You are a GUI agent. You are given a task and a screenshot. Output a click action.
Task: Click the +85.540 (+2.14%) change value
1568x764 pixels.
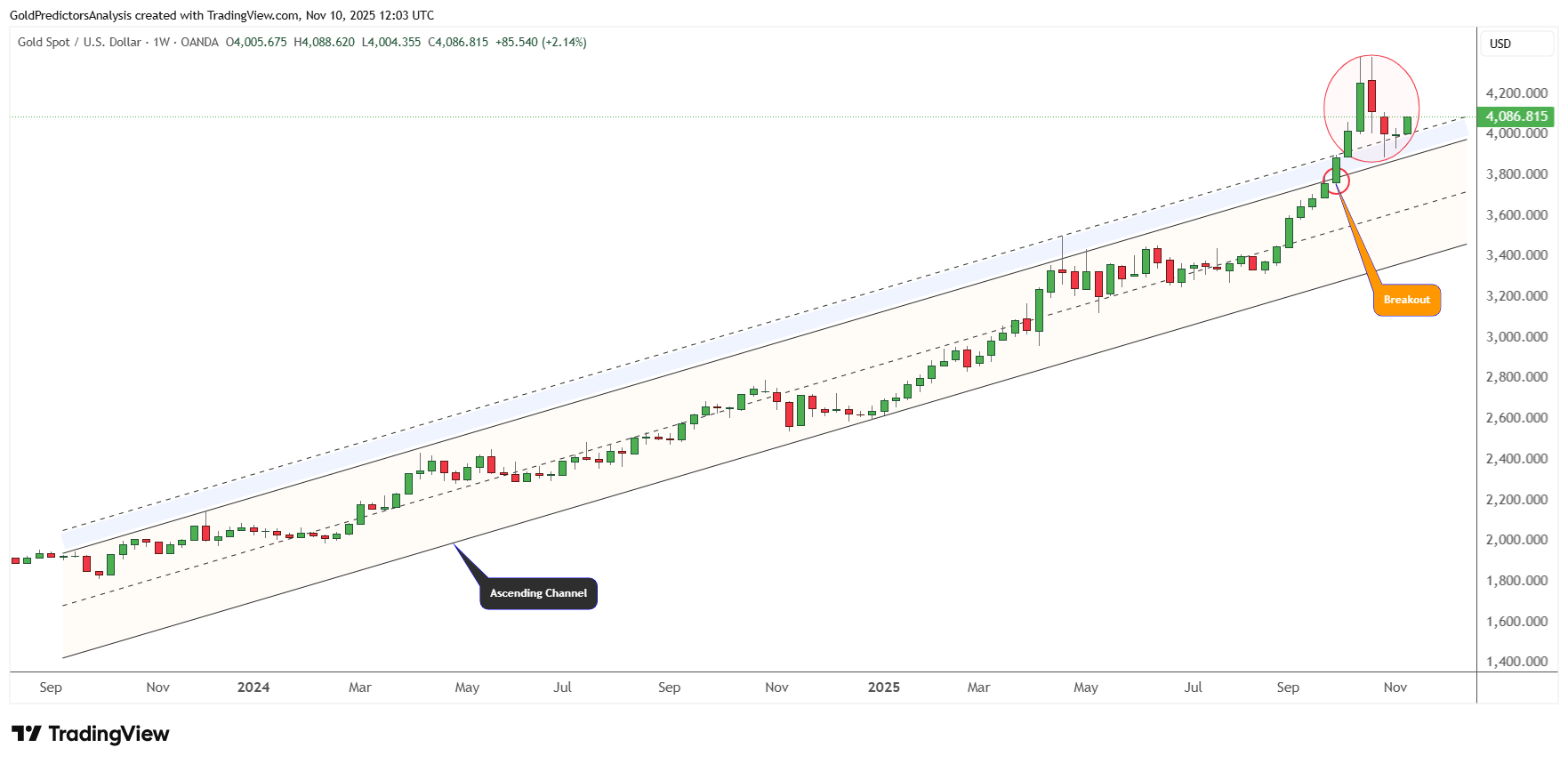[541, 42]
